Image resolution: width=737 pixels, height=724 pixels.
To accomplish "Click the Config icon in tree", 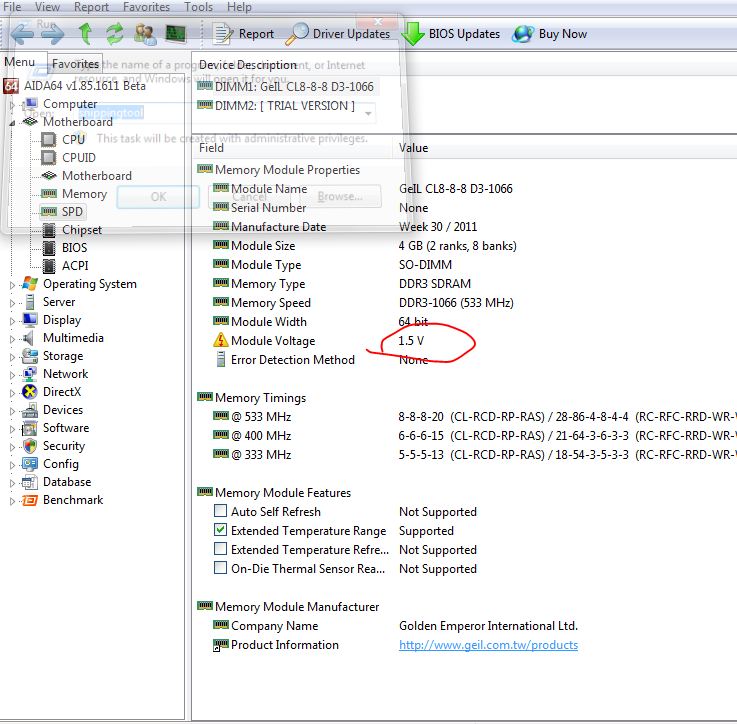I will click(30, 464).
